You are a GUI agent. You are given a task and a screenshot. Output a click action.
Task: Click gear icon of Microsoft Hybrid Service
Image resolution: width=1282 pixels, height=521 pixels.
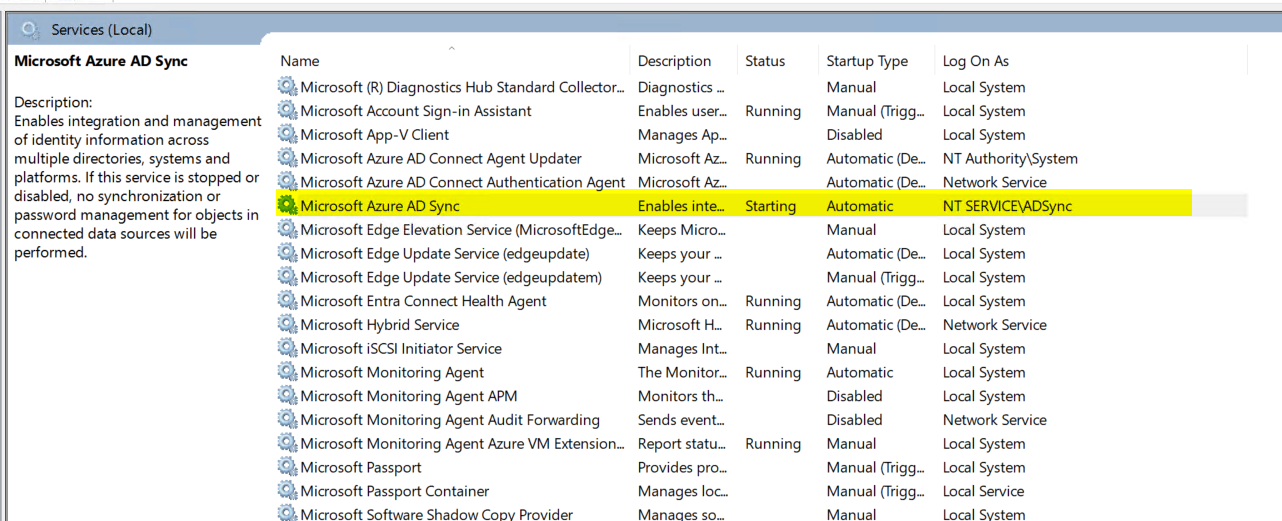(x=288, y=325)
